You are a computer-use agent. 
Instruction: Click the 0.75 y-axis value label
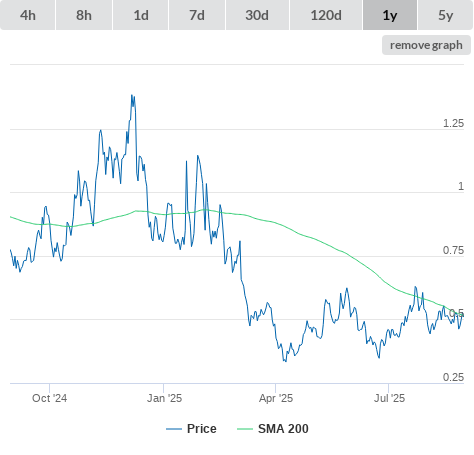453,250
